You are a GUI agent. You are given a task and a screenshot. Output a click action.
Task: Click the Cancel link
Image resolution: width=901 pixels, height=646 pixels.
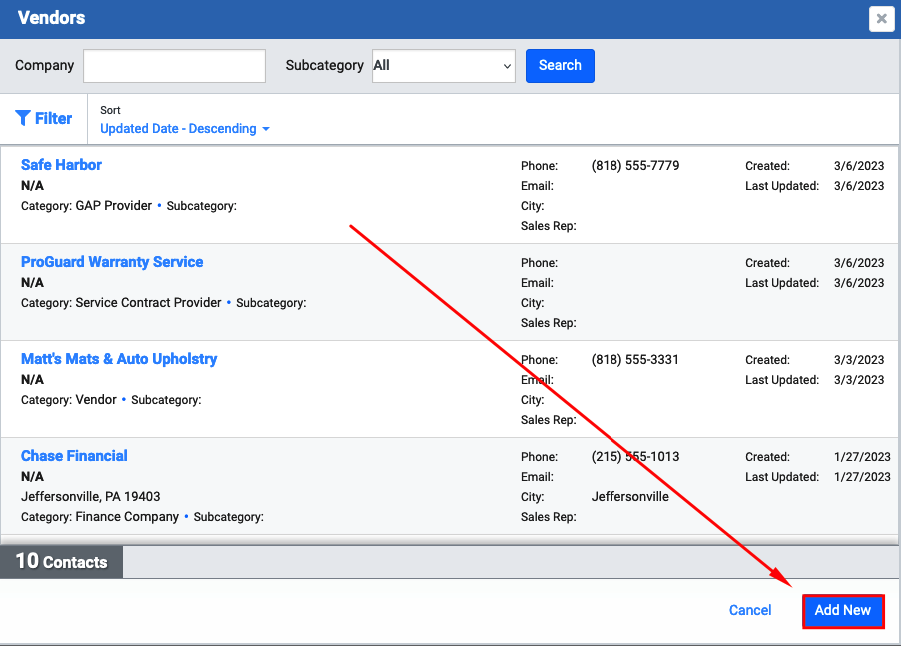coord(750,610)
